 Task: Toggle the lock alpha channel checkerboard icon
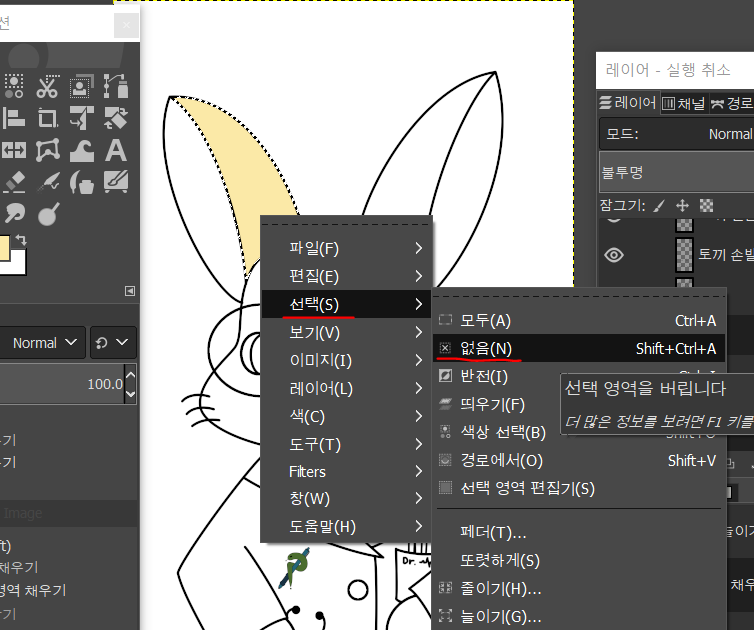point(706,206)
